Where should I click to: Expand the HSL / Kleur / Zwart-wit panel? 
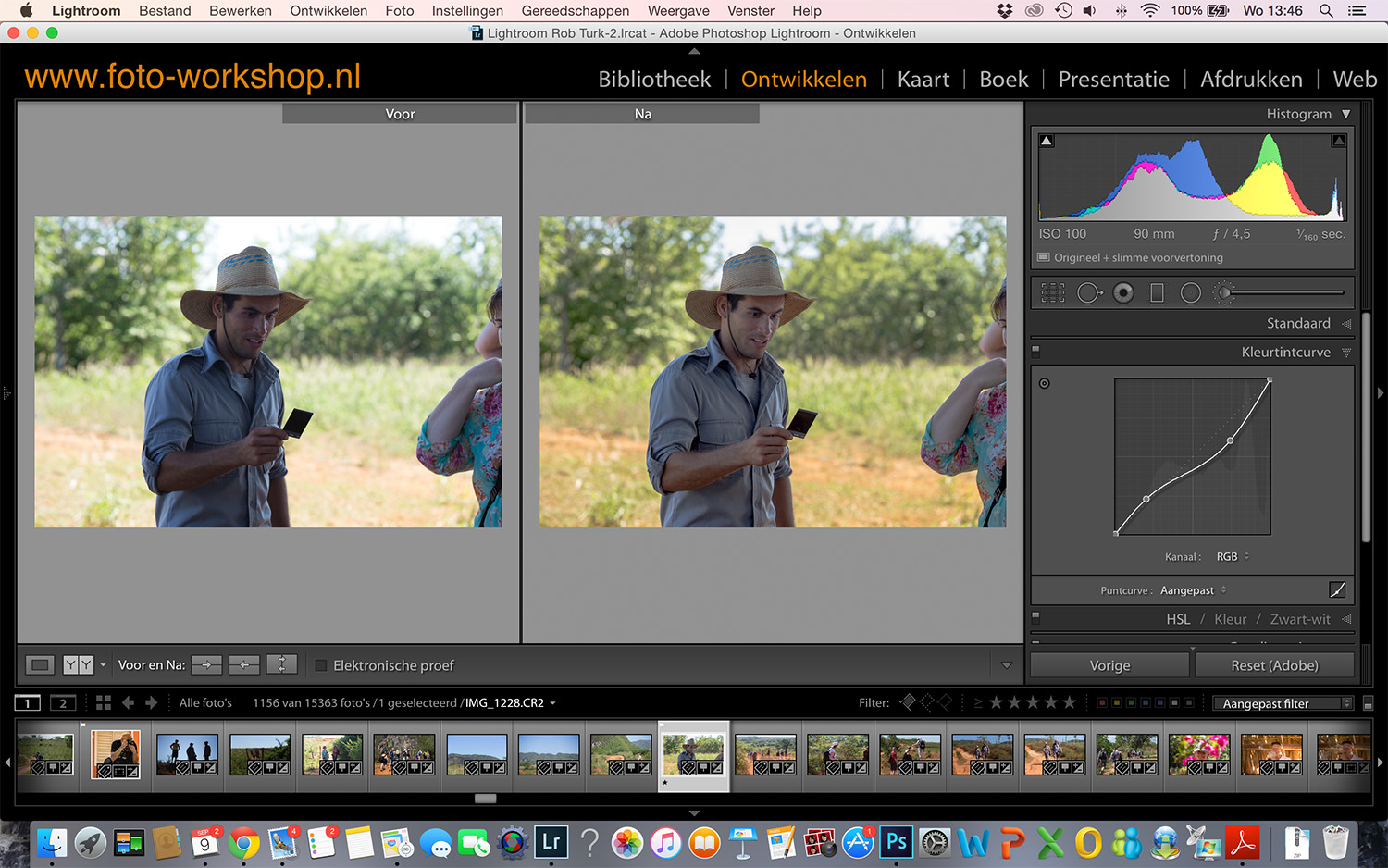(1346, 619)
